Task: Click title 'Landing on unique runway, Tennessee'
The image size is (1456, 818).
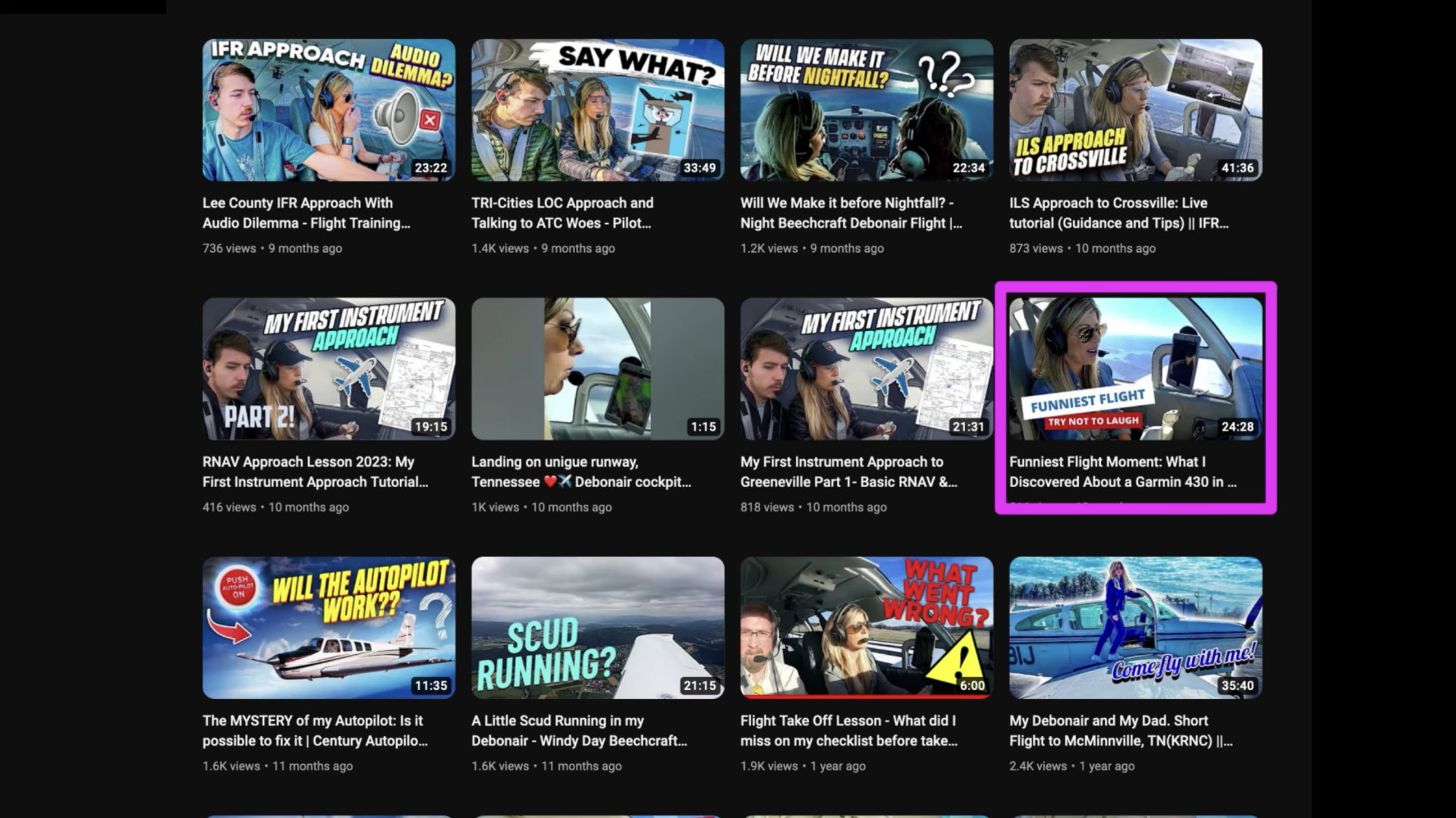Action: coord(581,472)
